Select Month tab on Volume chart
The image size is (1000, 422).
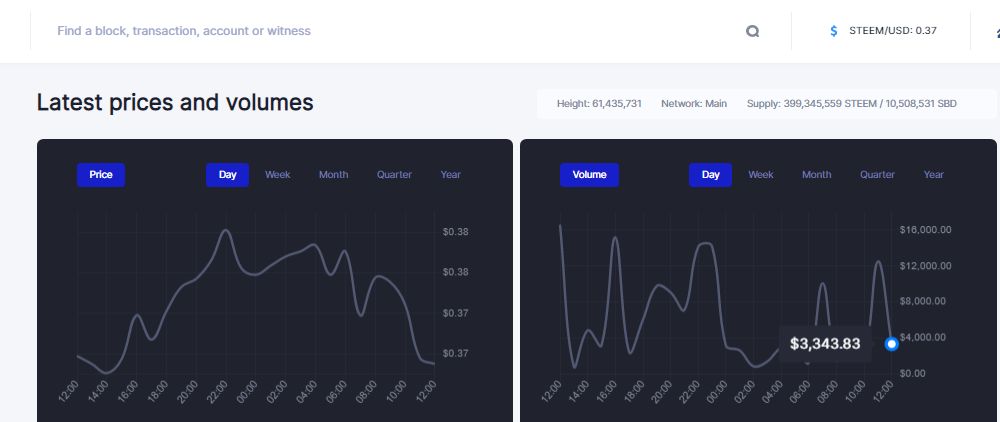tap(817, 175)
